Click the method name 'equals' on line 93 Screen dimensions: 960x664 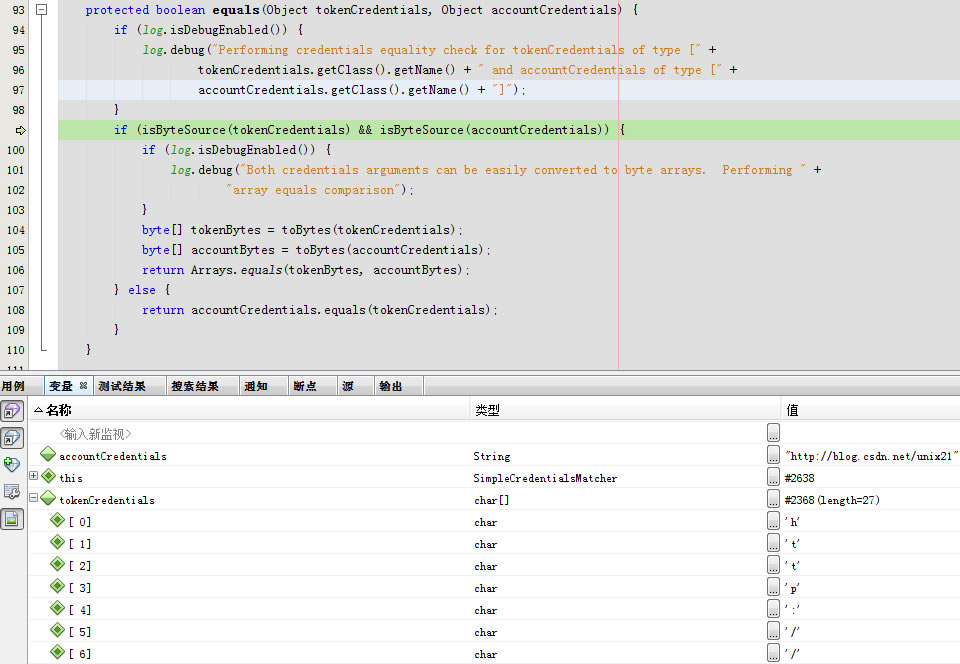point(236,10)
